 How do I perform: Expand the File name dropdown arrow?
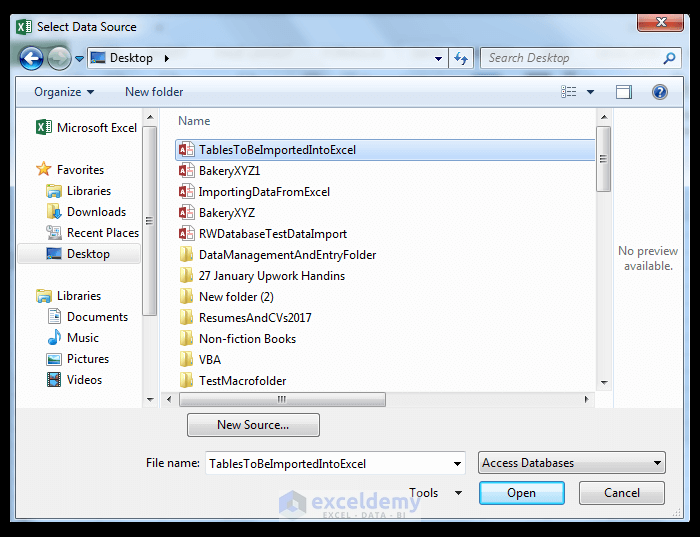point(457,463)
